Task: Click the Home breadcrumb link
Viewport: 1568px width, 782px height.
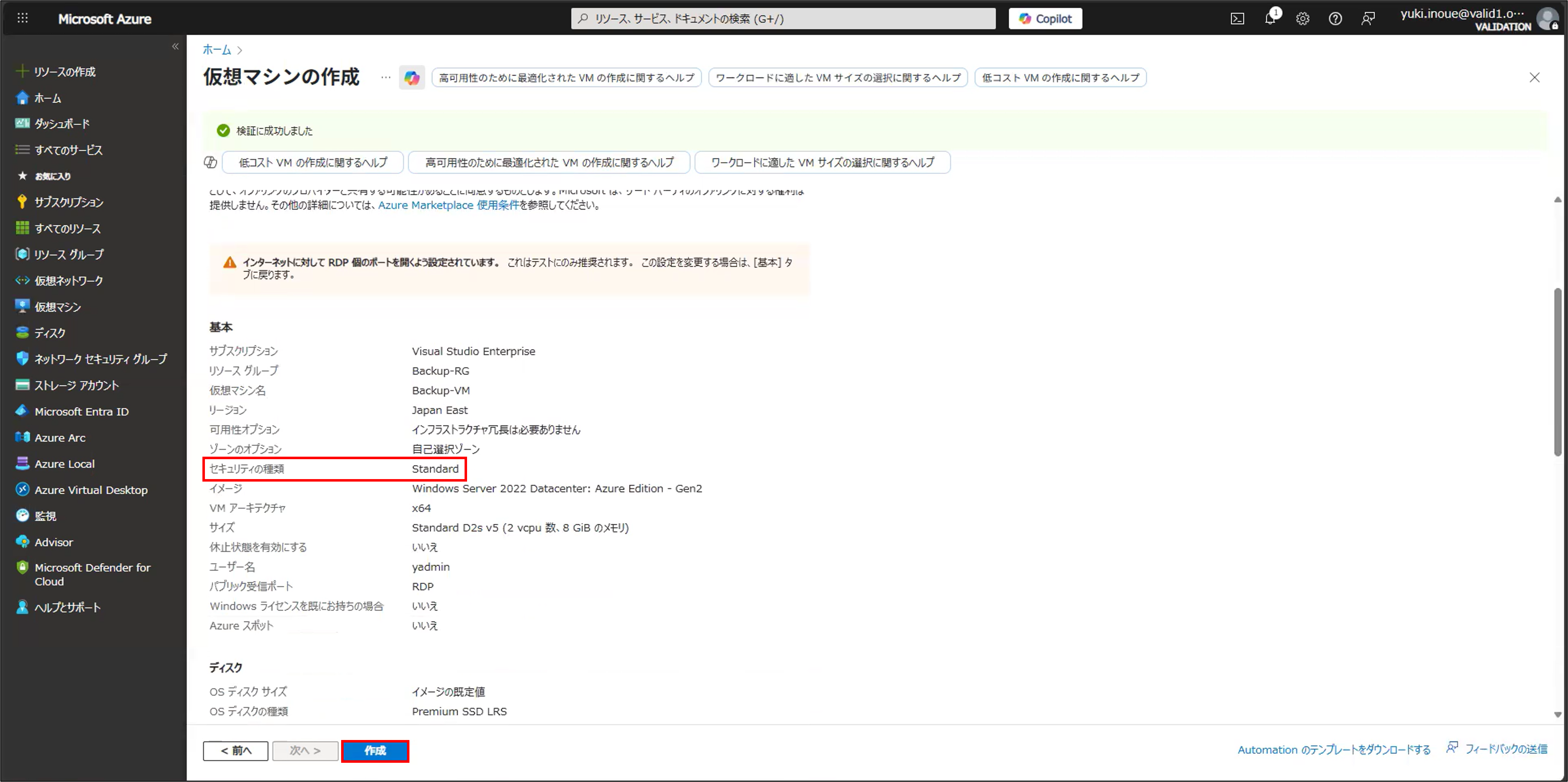Action: tap(217, 50)
